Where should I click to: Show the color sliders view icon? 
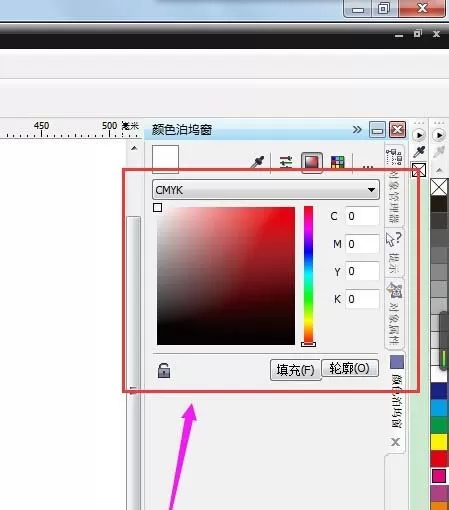[286, 162]
